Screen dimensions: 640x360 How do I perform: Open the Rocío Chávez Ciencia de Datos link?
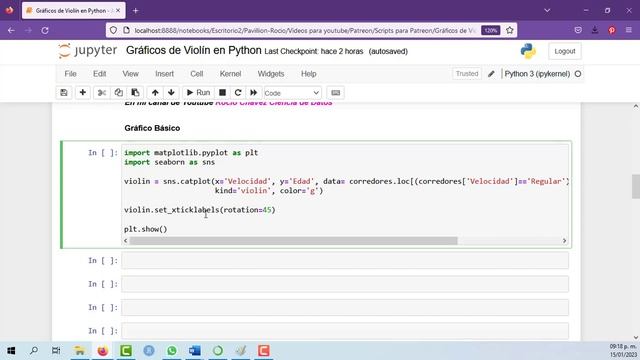(x=273, y=103)
